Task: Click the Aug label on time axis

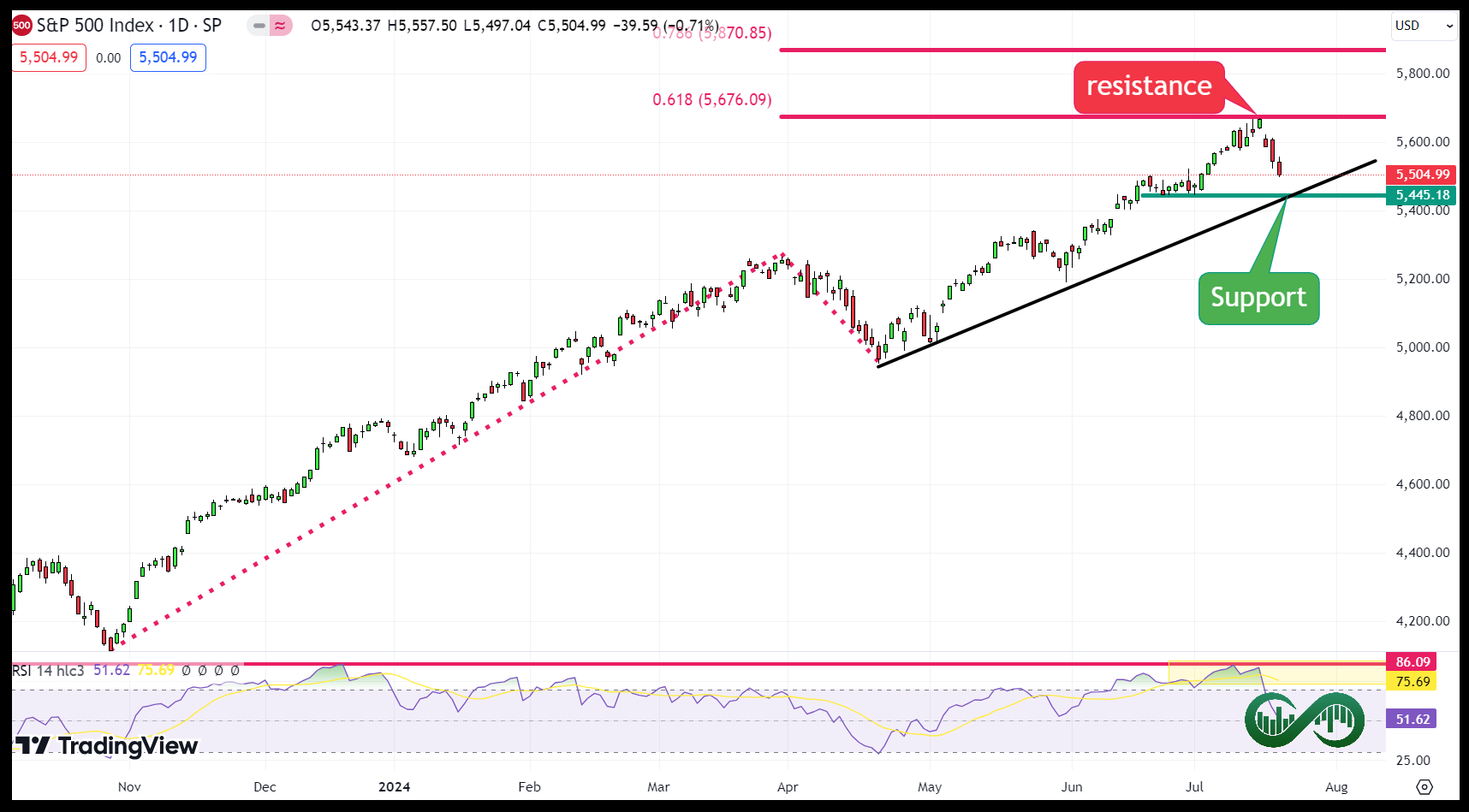Action: (1337, 787)
